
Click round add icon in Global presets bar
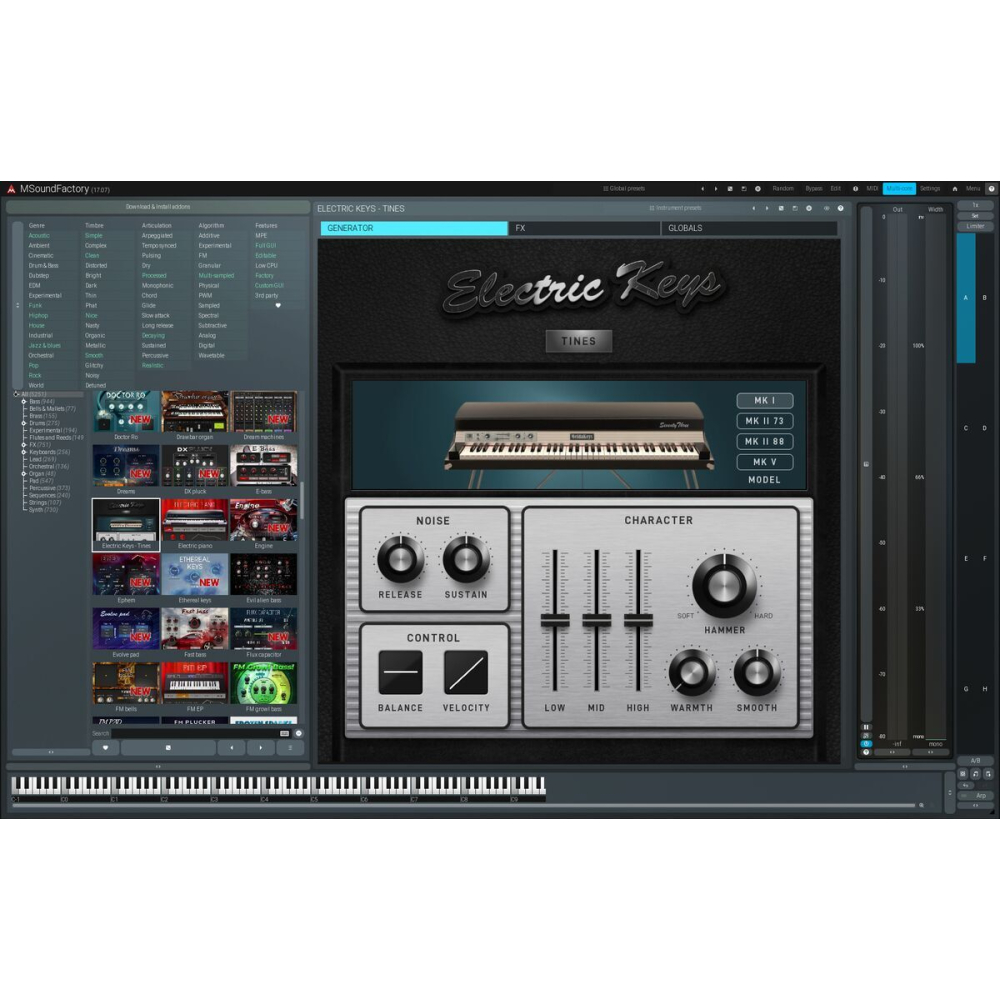[x=758, y=189]
